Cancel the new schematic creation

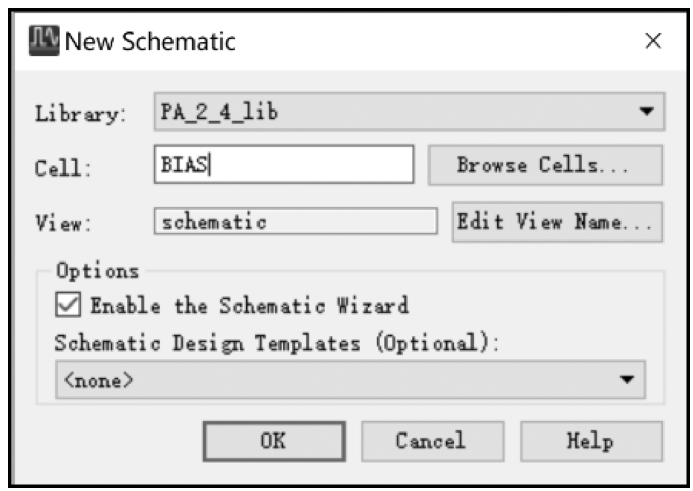pos(432,441)
